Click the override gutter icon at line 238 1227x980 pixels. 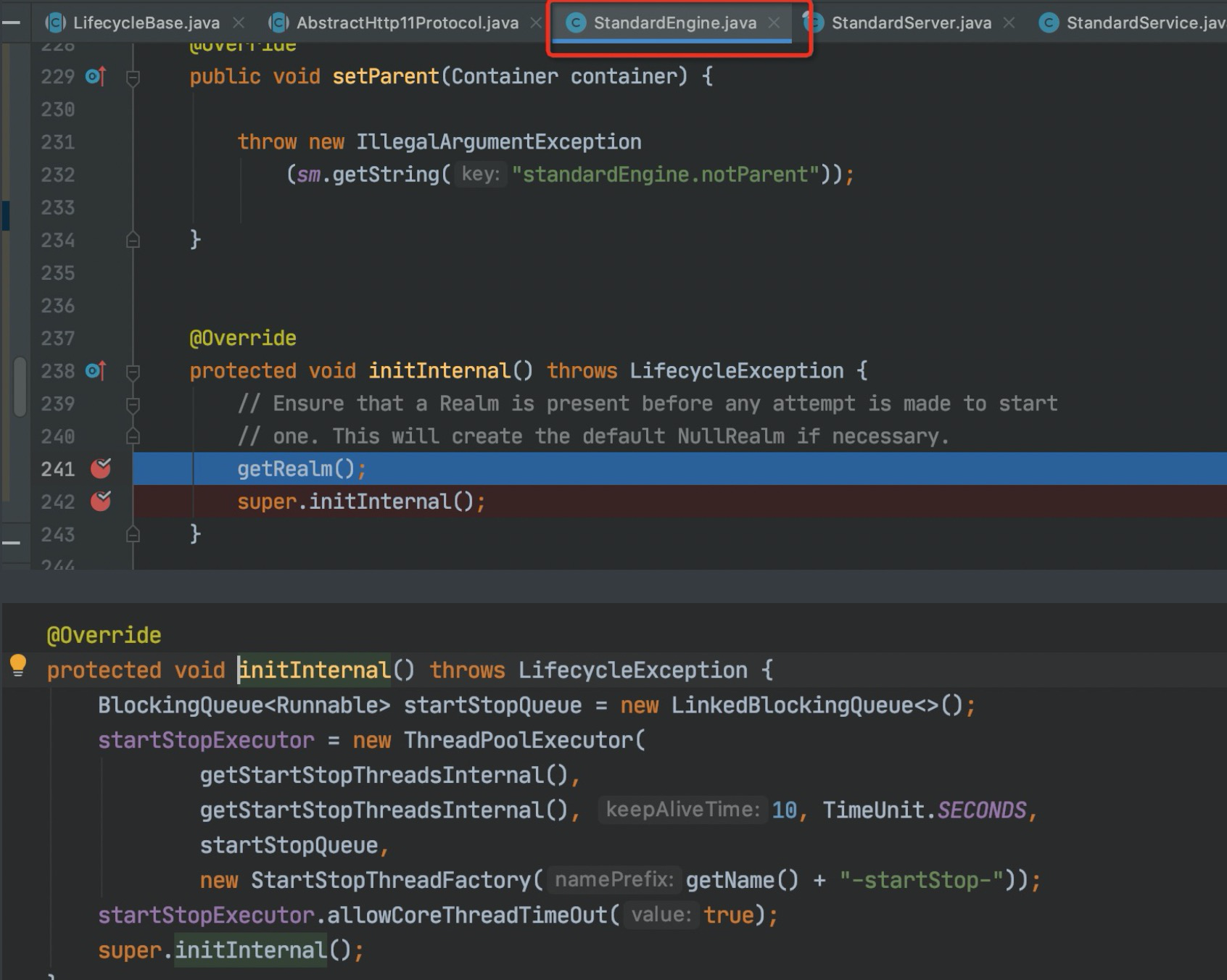click(x=96, y=371)
